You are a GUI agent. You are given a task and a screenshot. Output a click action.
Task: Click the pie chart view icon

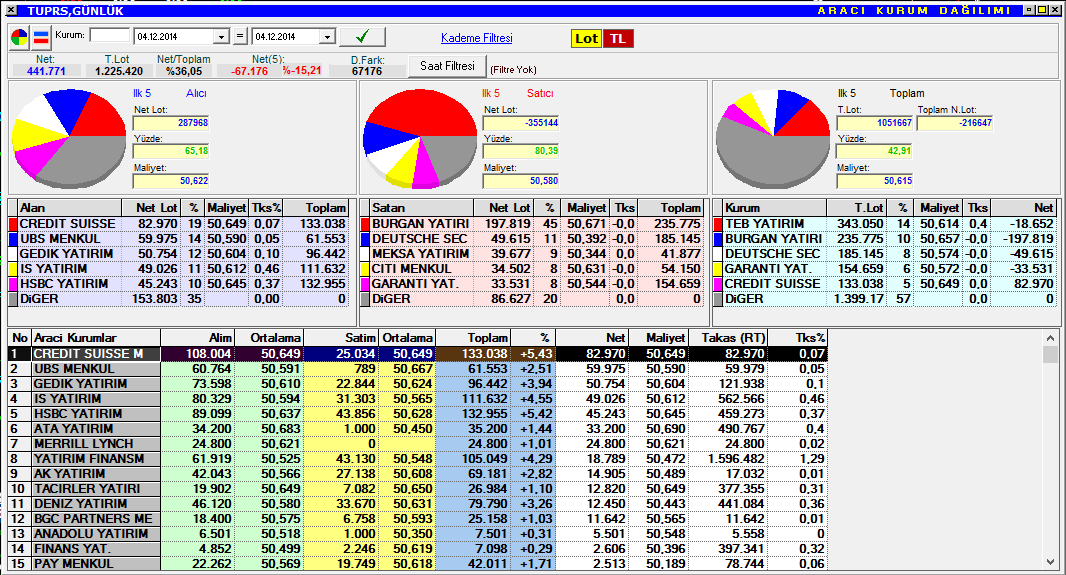click(20, 38)
